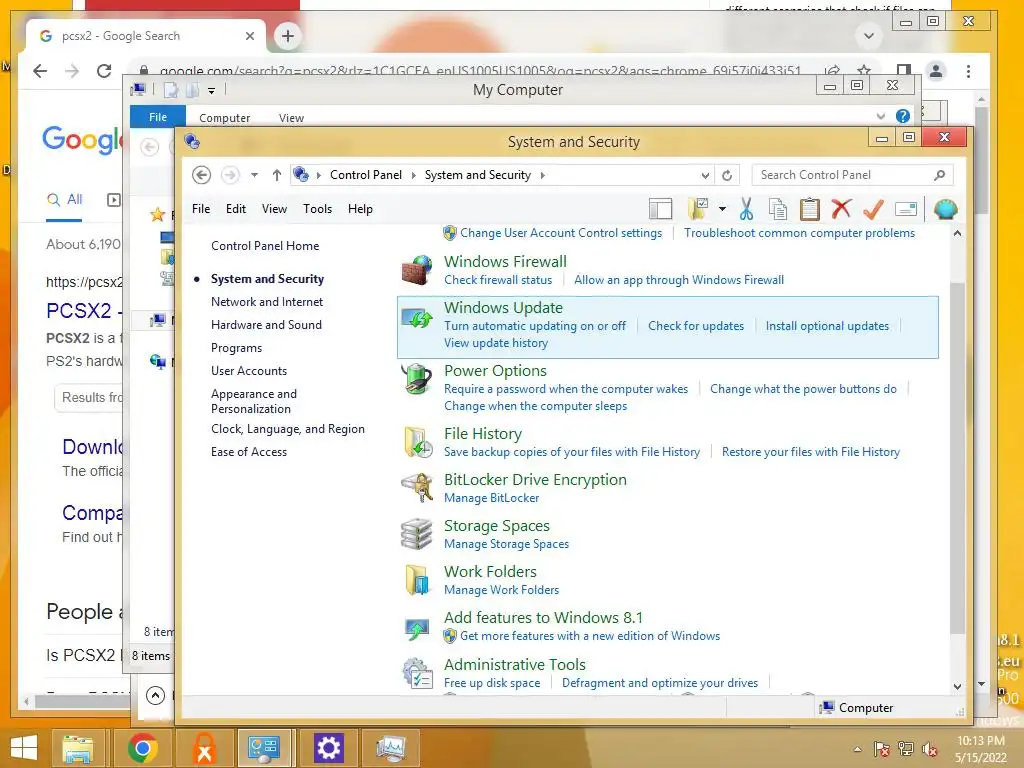
Task: Expand the My Computer ribbon chevron
Action: 881,116
